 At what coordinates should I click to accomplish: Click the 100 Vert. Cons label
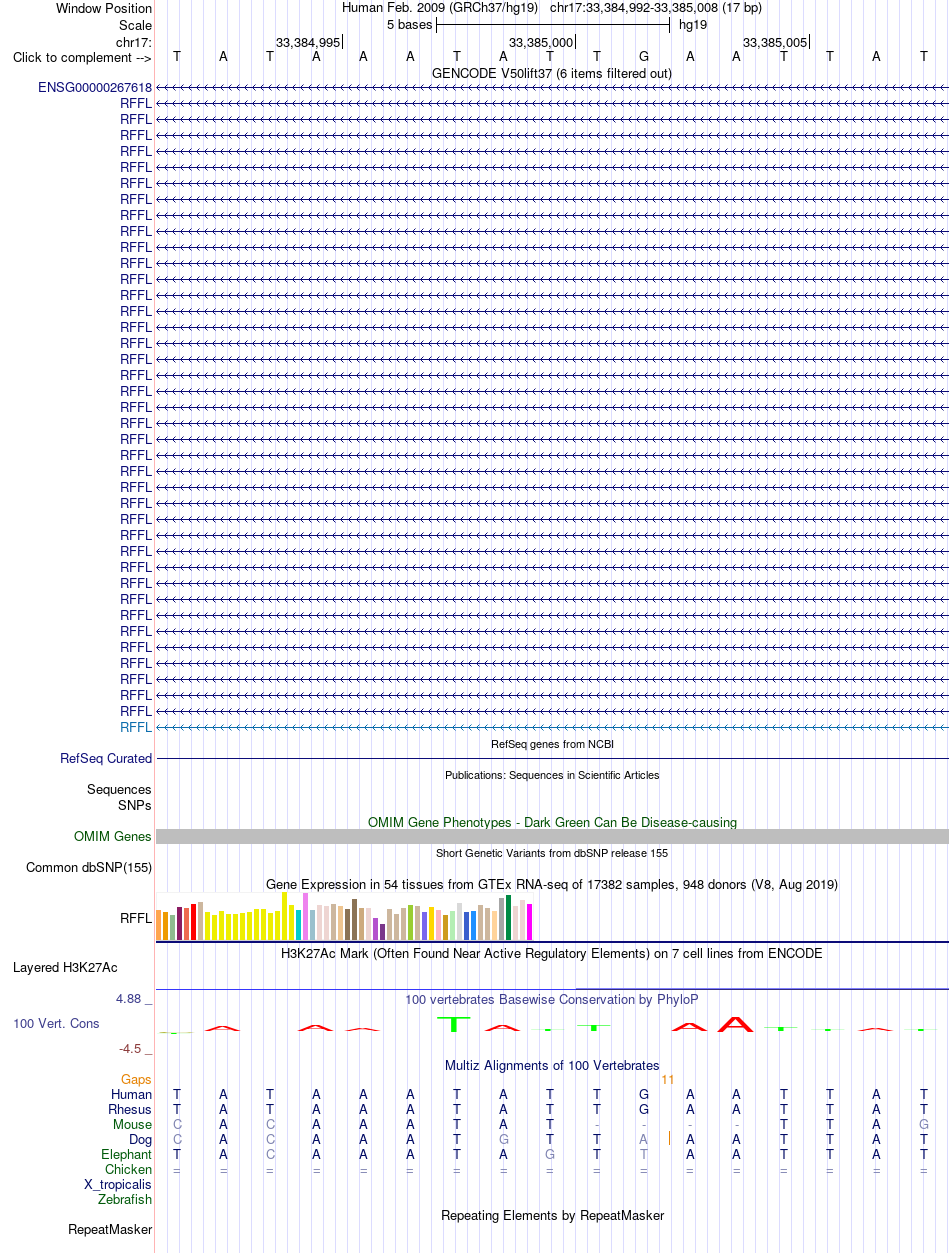[x=56, y=1024]
